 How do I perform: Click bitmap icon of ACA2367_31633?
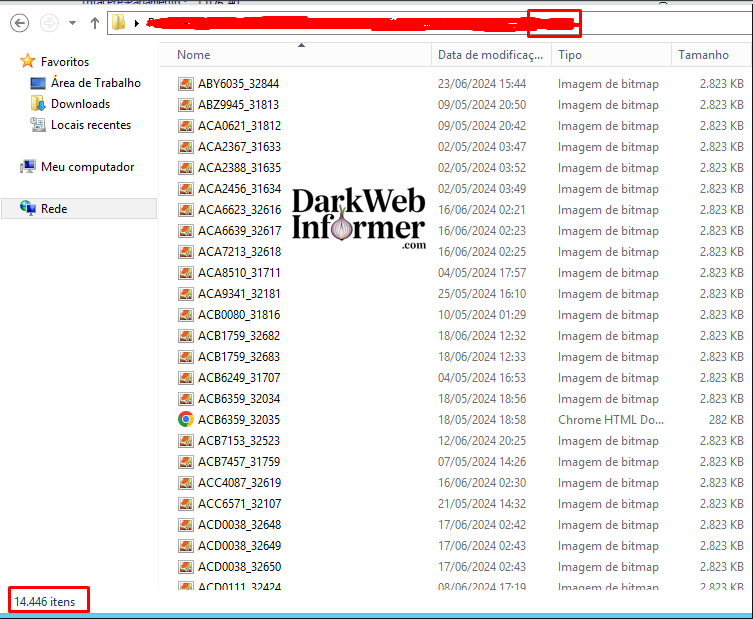(x=186, y=147)
